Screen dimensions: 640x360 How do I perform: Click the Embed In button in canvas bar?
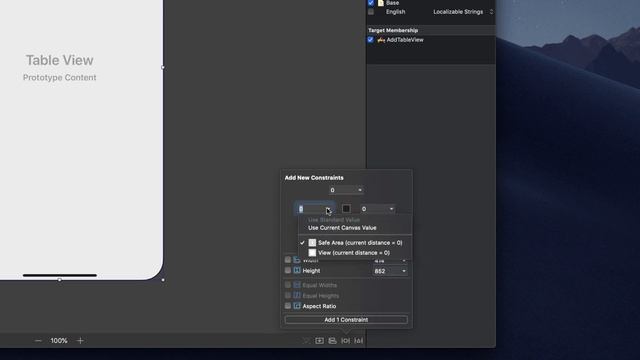319,340
